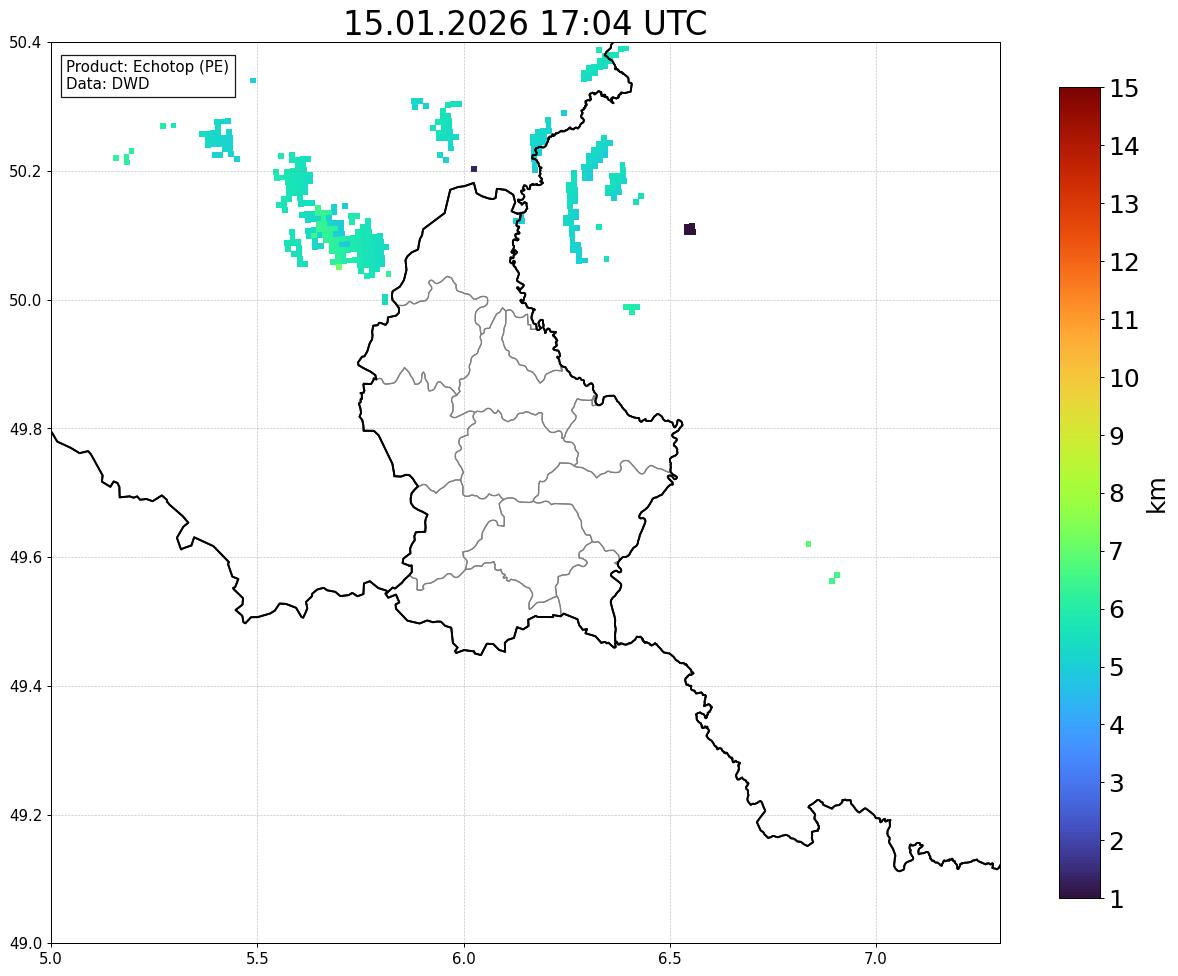Click the 'Product: Echotop (PE)' legend line
The image size is (1178, 976).
click(x=147, y=67)
